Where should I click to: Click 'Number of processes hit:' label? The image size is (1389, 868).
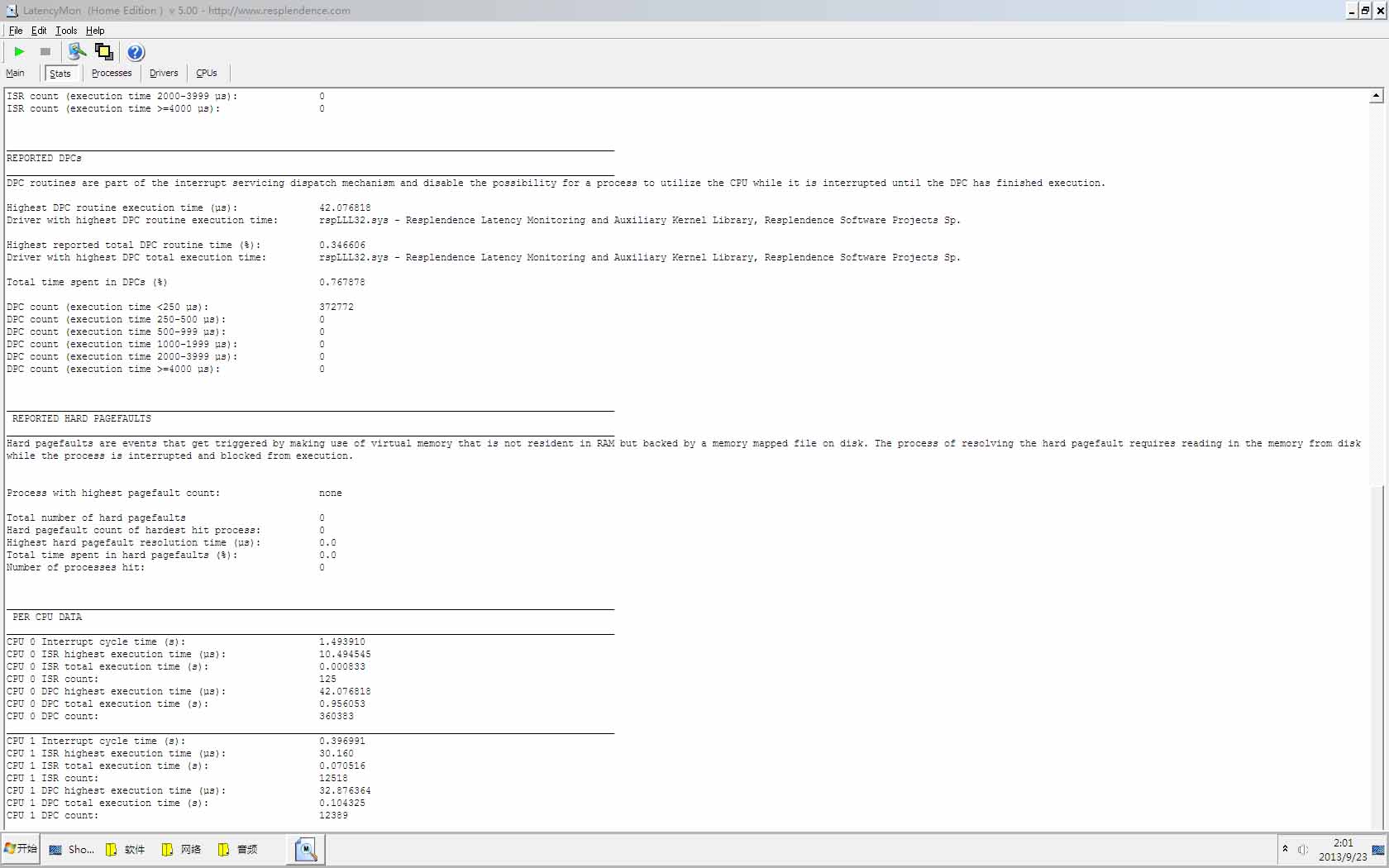75,567
